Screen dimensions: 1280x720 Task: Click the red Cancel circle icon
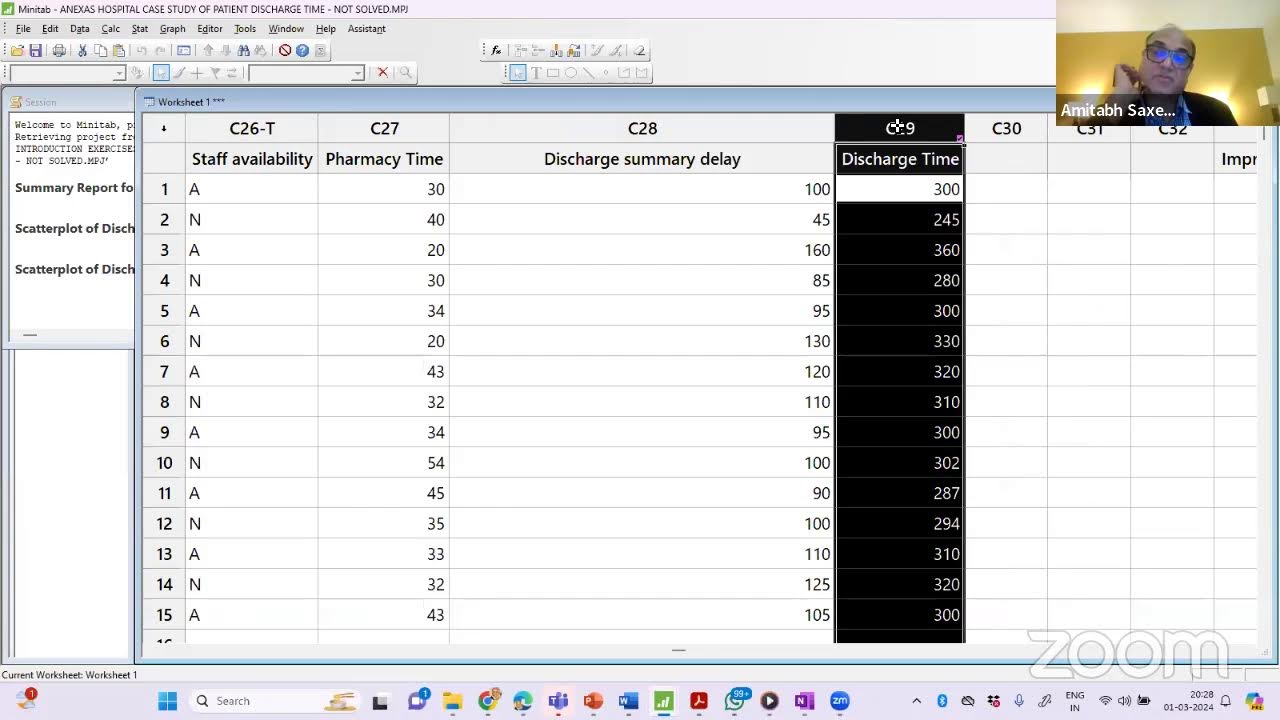(285, 50)
